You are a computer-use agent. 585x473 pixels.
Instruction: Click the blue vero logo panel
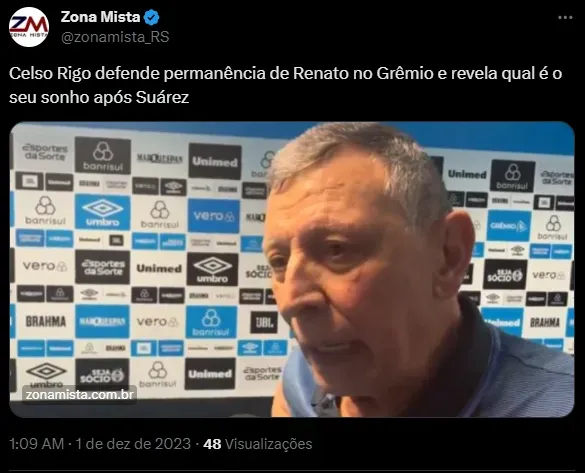tap(214, 216)
